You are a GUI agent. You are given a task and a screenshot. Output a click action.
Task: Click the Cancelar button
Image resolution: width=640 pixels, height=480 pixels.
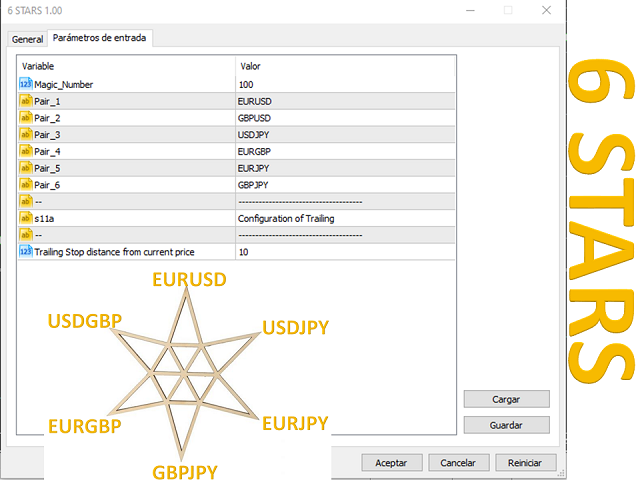point(458,463)
